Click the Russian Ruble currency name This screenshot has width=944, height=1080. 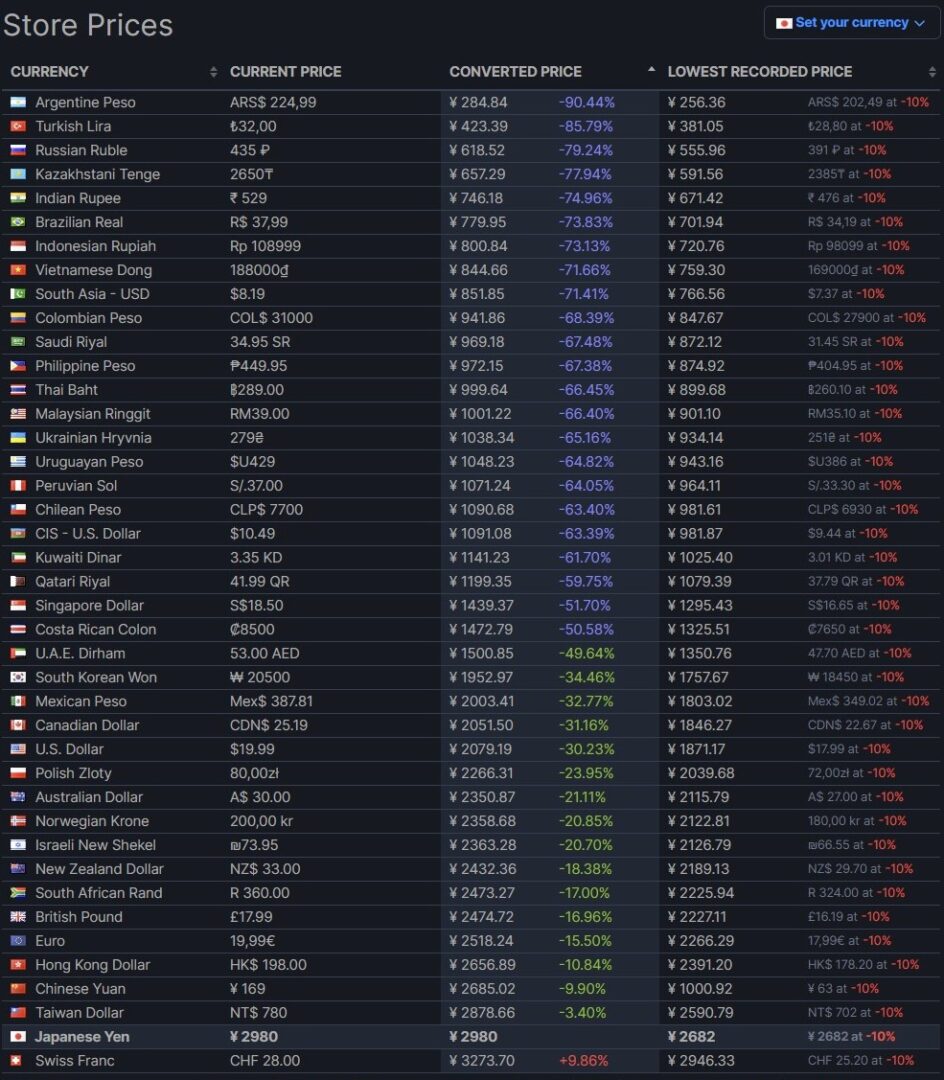[81, 150]
